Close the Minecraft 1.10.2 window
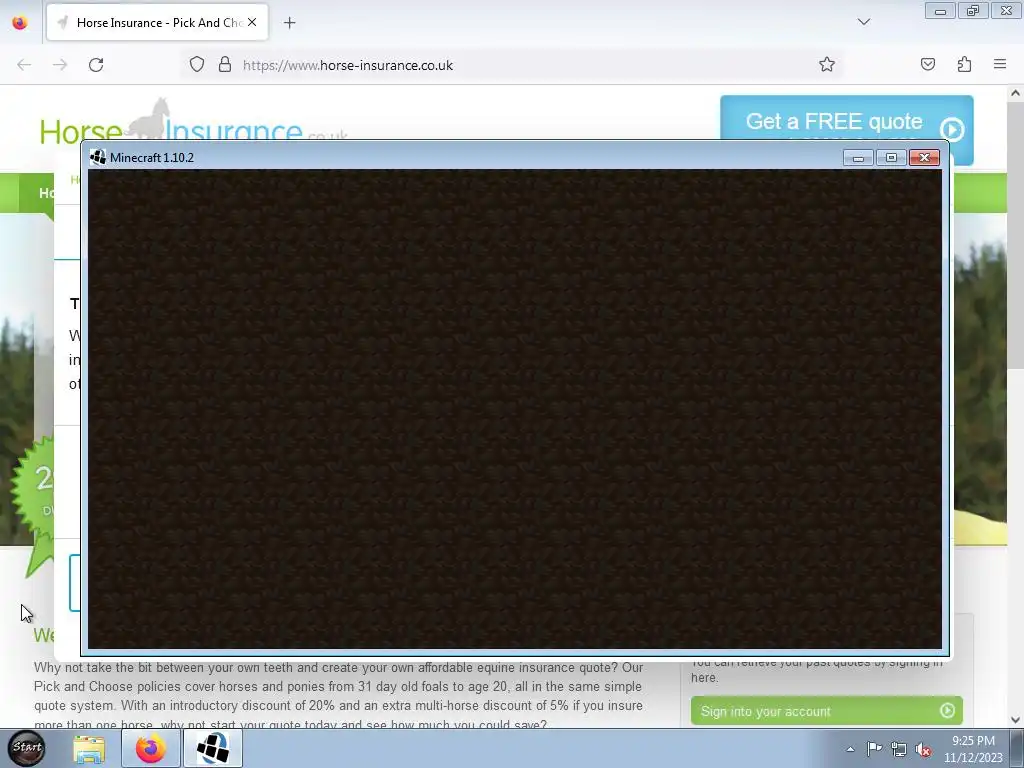This screenshot has height=768, width=1024. 924,157
